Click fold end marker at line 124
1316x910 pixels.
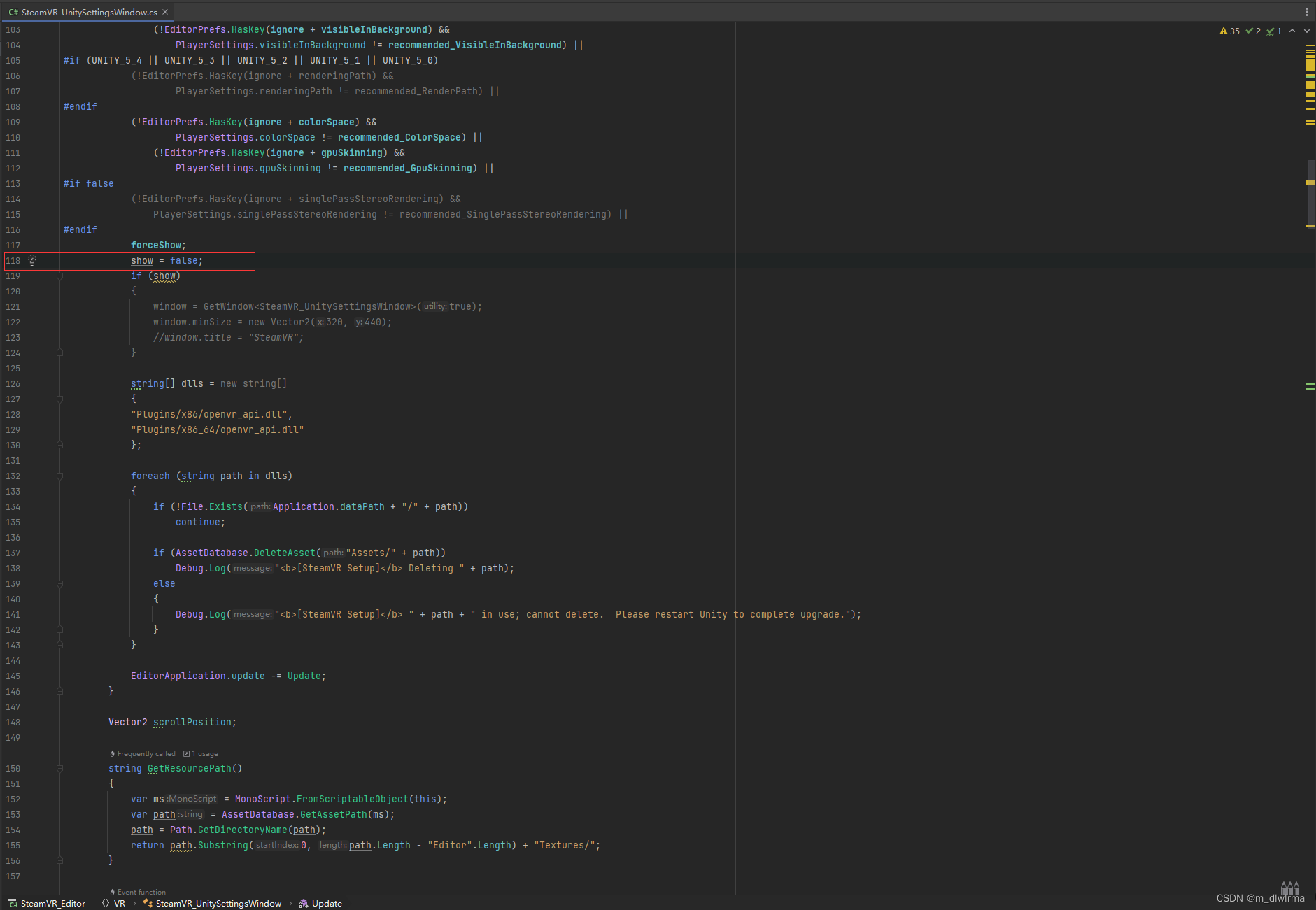(x=59, y=353)
